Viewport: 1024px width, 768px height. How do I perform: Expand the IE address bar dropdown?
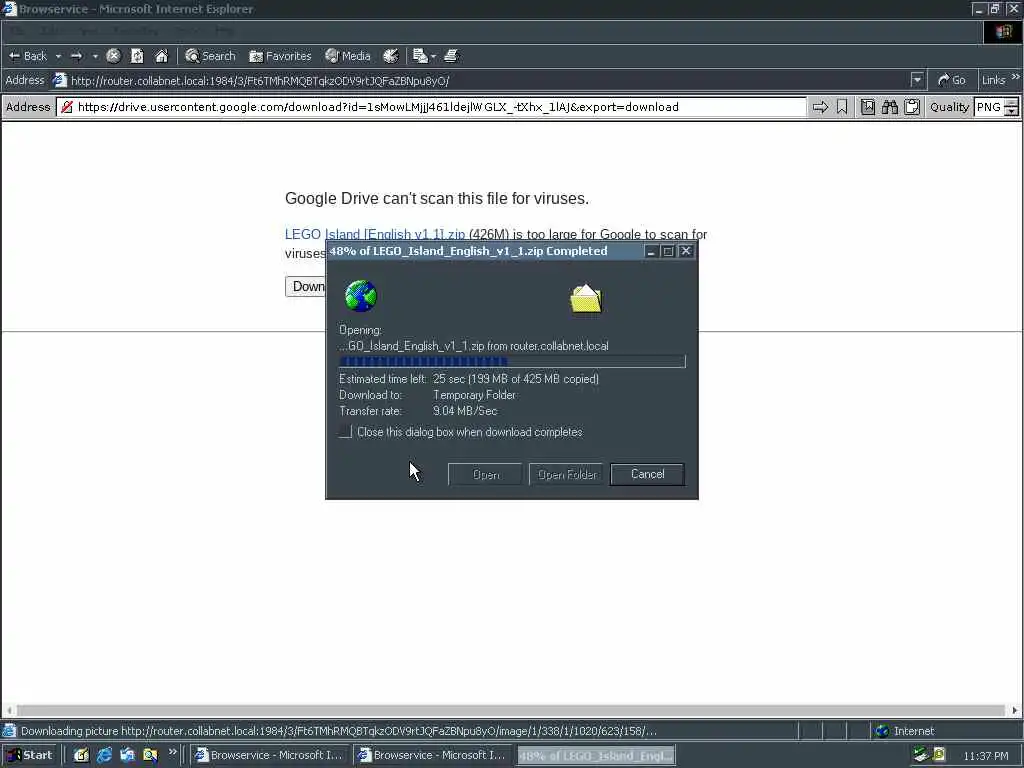coord(917,80)
